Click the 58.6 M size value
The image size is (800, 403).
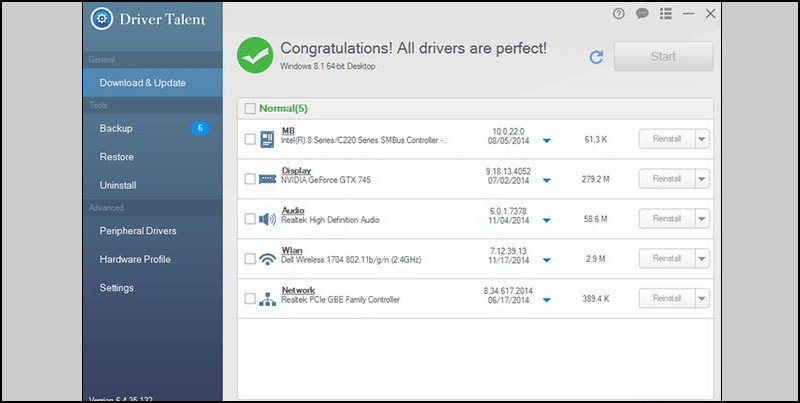coord(595,219)
